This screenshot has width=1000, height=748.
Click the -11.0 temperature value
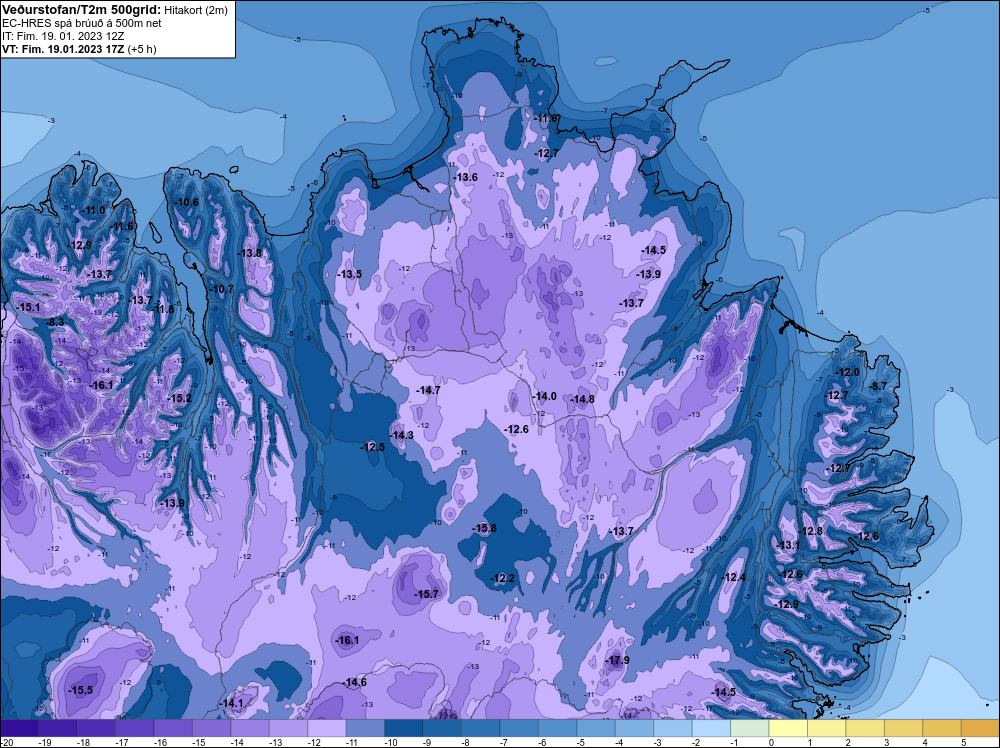pyautogui.click(x=94, y=210)
